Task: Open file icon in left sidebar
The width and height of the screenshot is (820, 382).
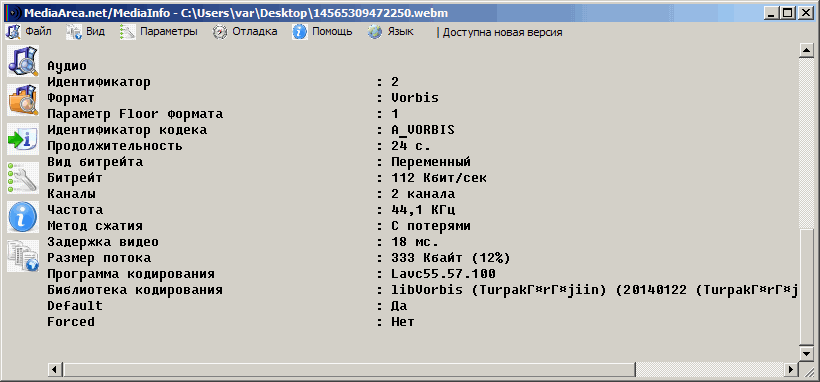Action: click(x=22, y=61)
